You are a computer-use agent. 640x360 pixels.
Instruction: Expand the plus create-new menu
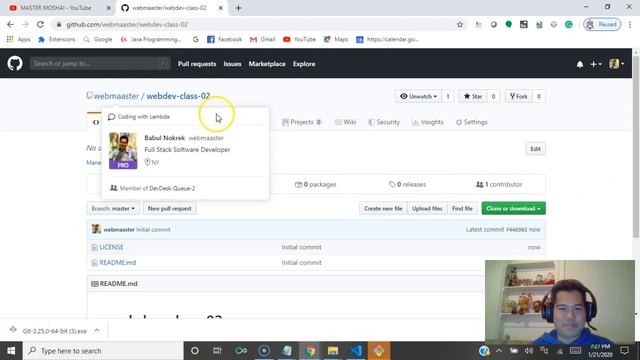tap(596, 64)
